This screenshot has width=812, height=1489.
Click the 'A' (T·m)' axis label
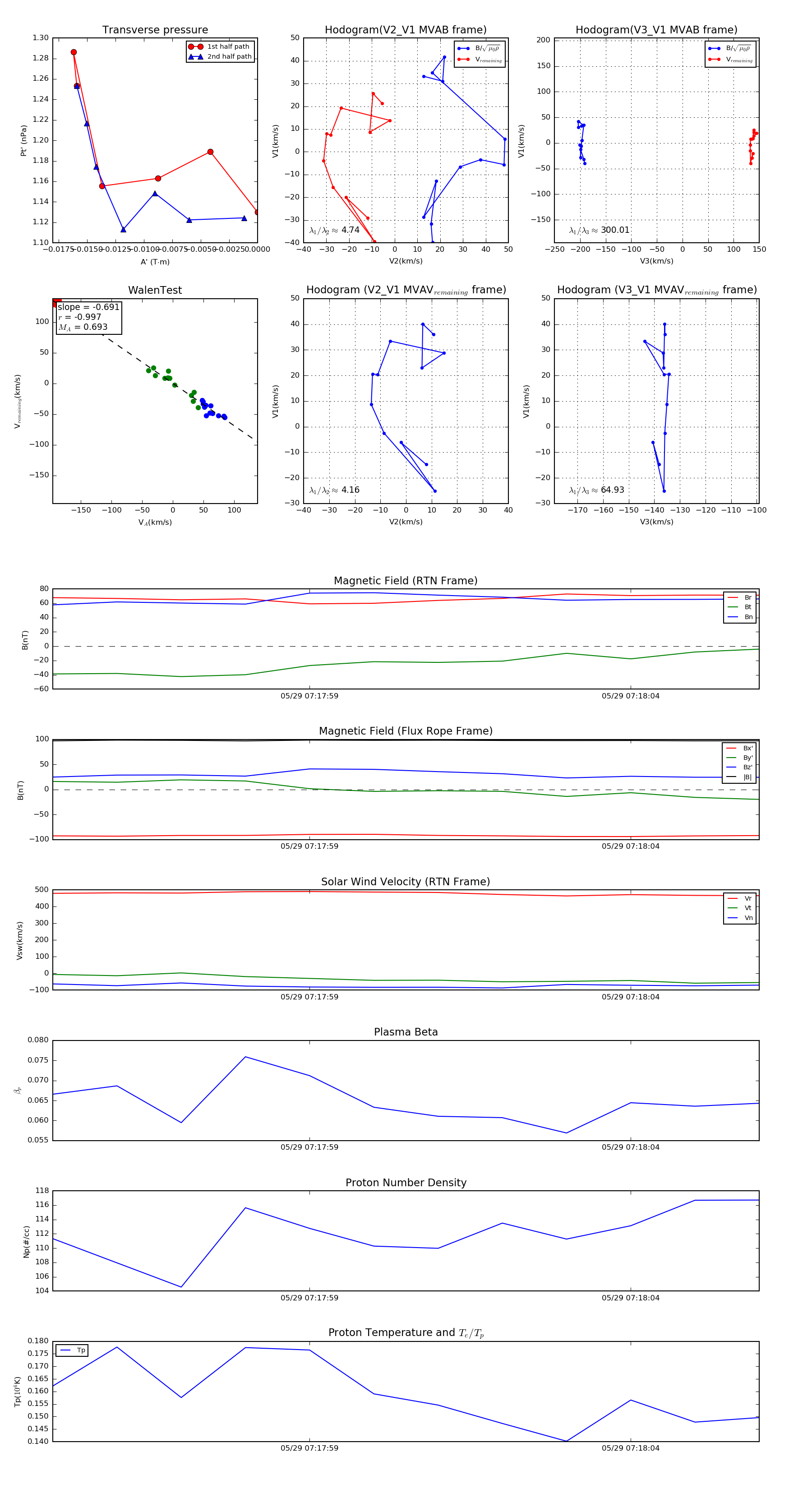coord(155,262)
